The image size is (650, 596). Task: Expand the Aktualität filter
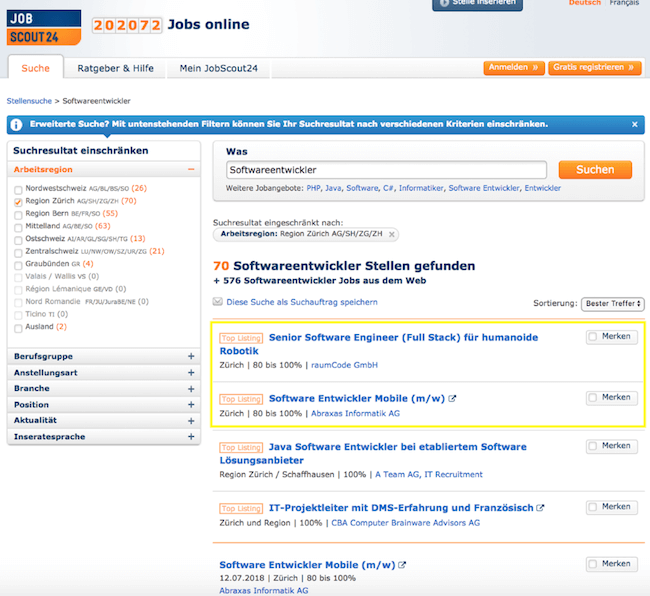tap(104, 420)
